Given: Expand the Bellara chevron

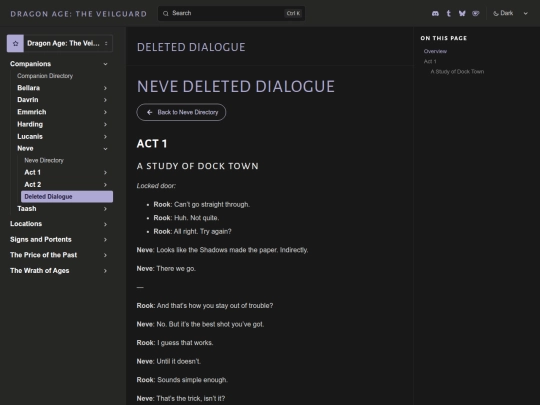Looking at the screenshot, I should click(105, 88).
